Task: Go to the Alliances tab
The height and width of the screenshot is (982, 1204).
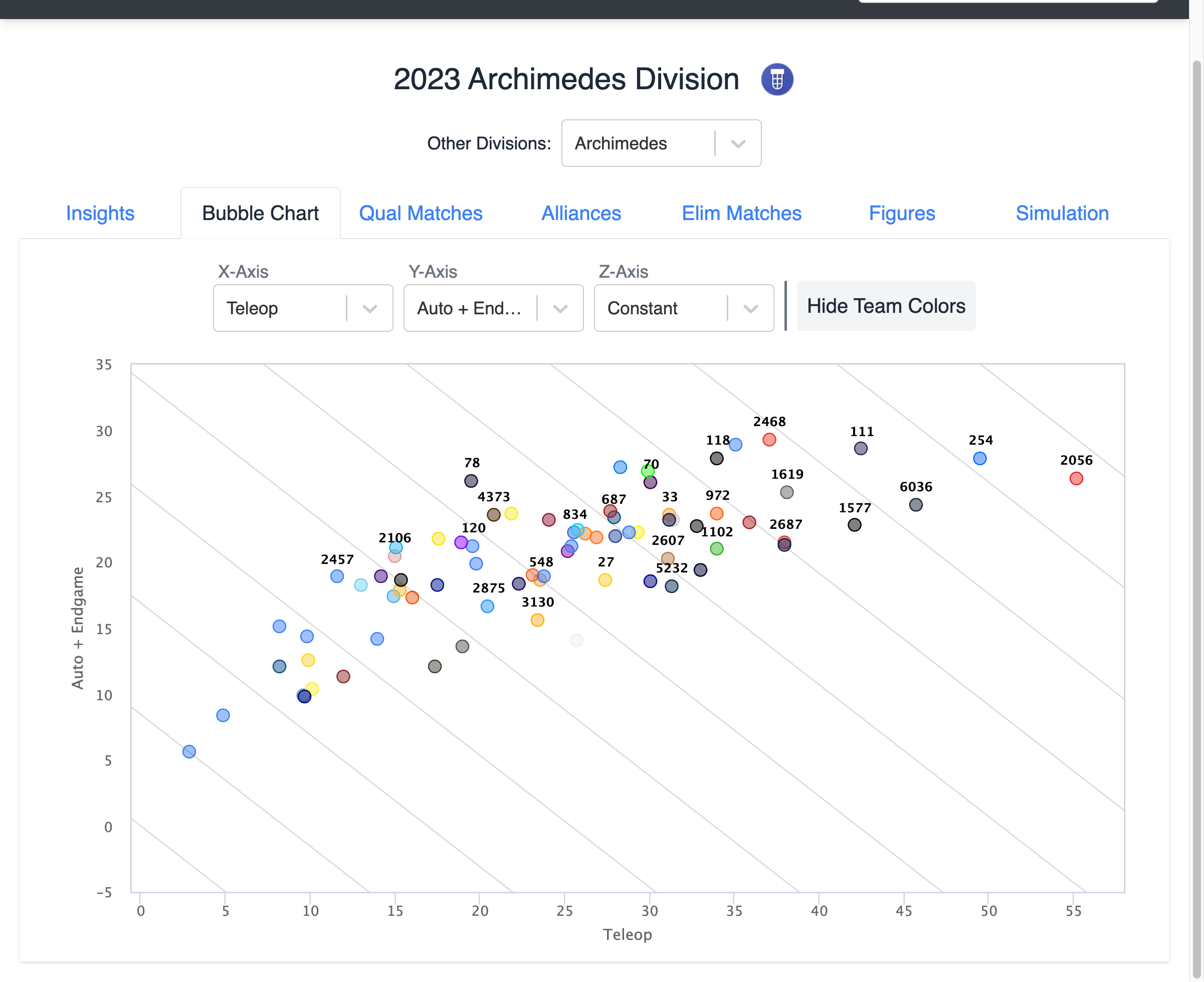Action: pyautogui.click(x=581, y=213)
